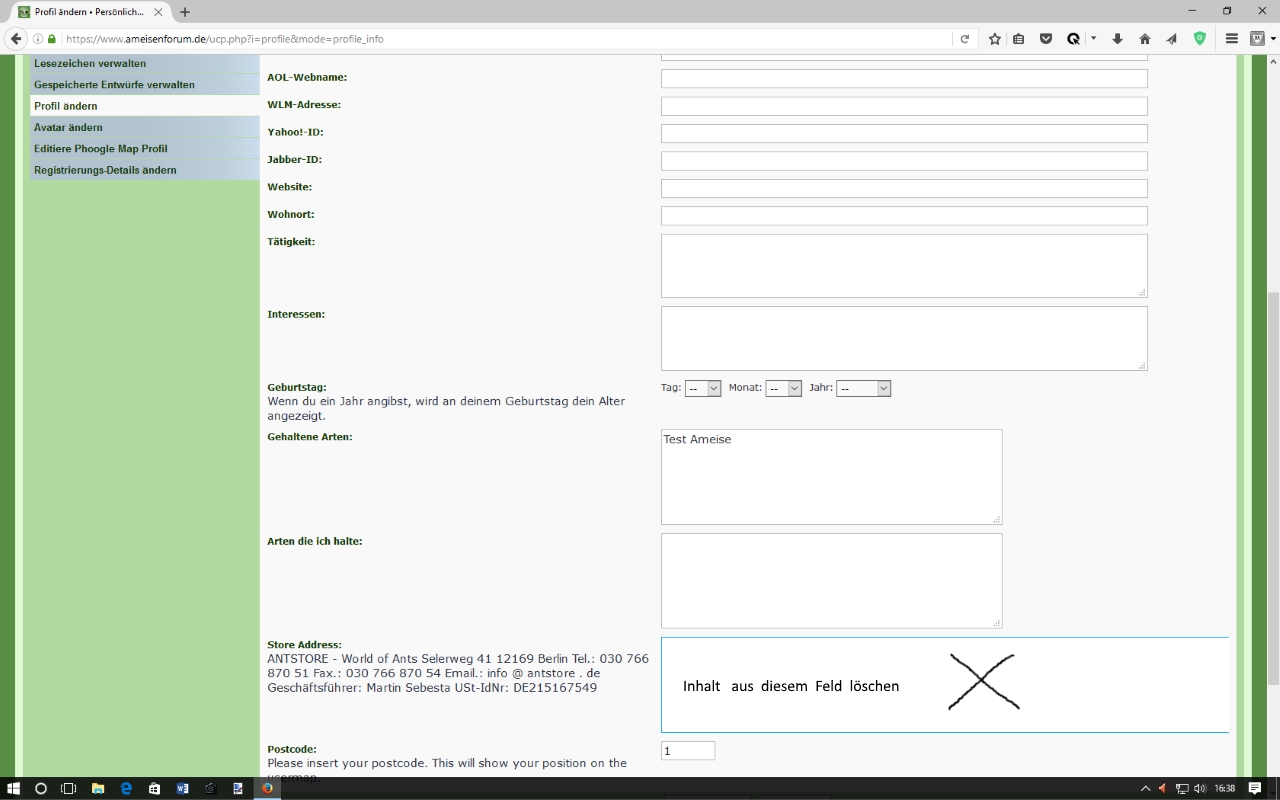1280x800 pixels.
Task: Open the Pocket save icon
Action: coord(1046,39)
